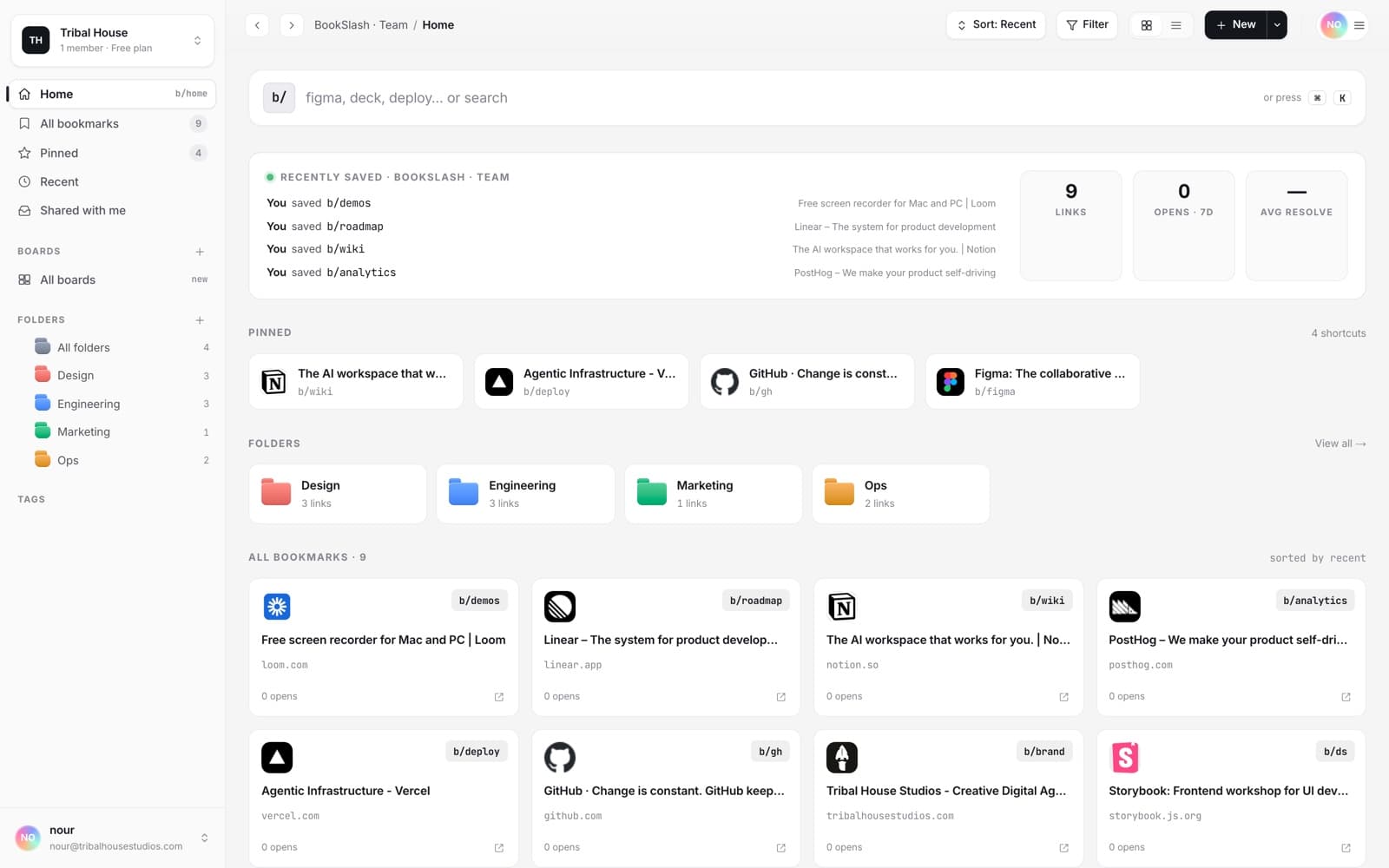Open the hamburger menu beside avatar
Viewport: 1389px width, 868px height.
(1359, 25)
